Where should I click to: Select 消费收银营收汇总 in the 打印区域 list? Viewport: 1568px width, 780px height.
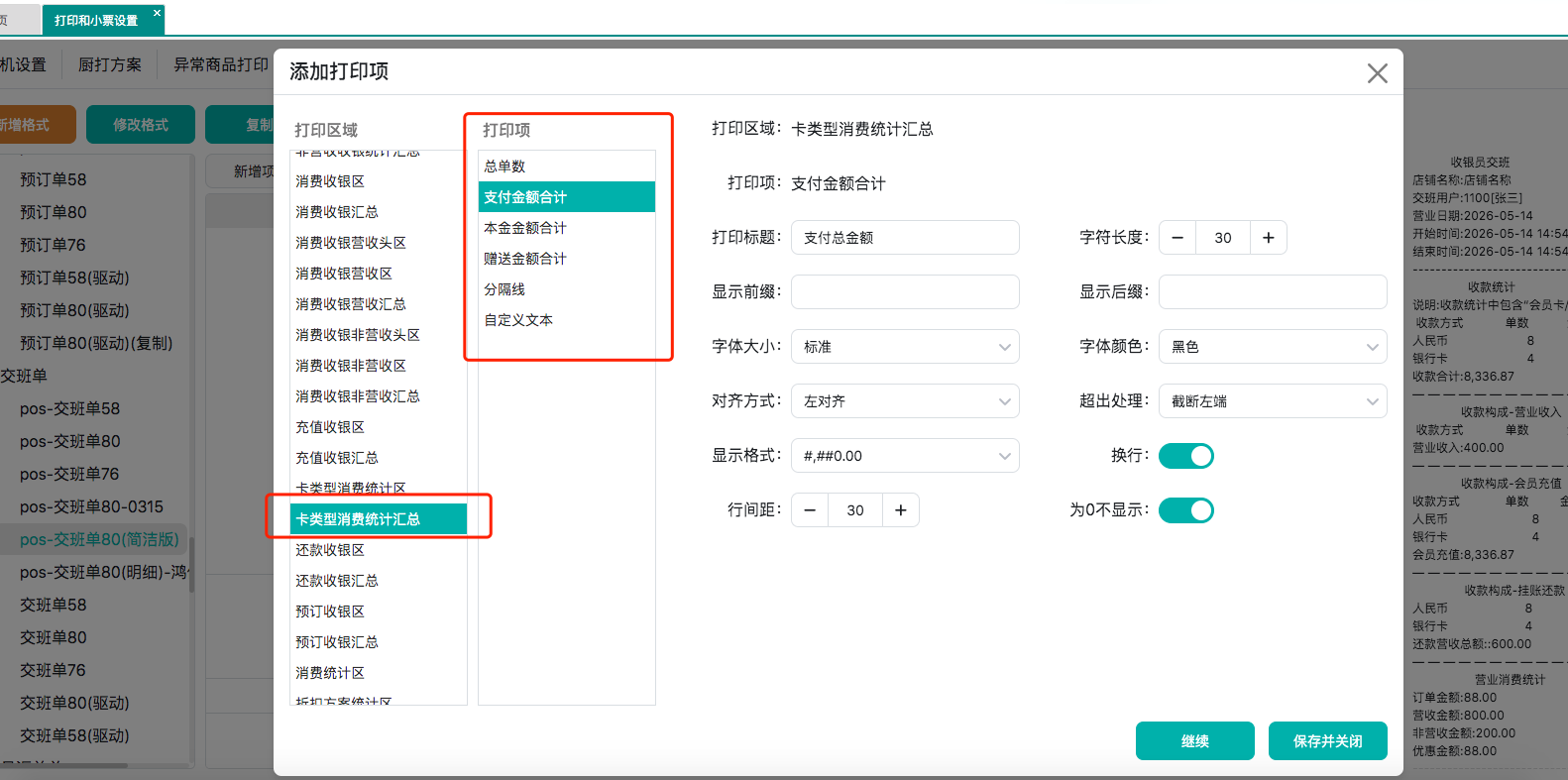pyautogui.click(x=379, y=304)
